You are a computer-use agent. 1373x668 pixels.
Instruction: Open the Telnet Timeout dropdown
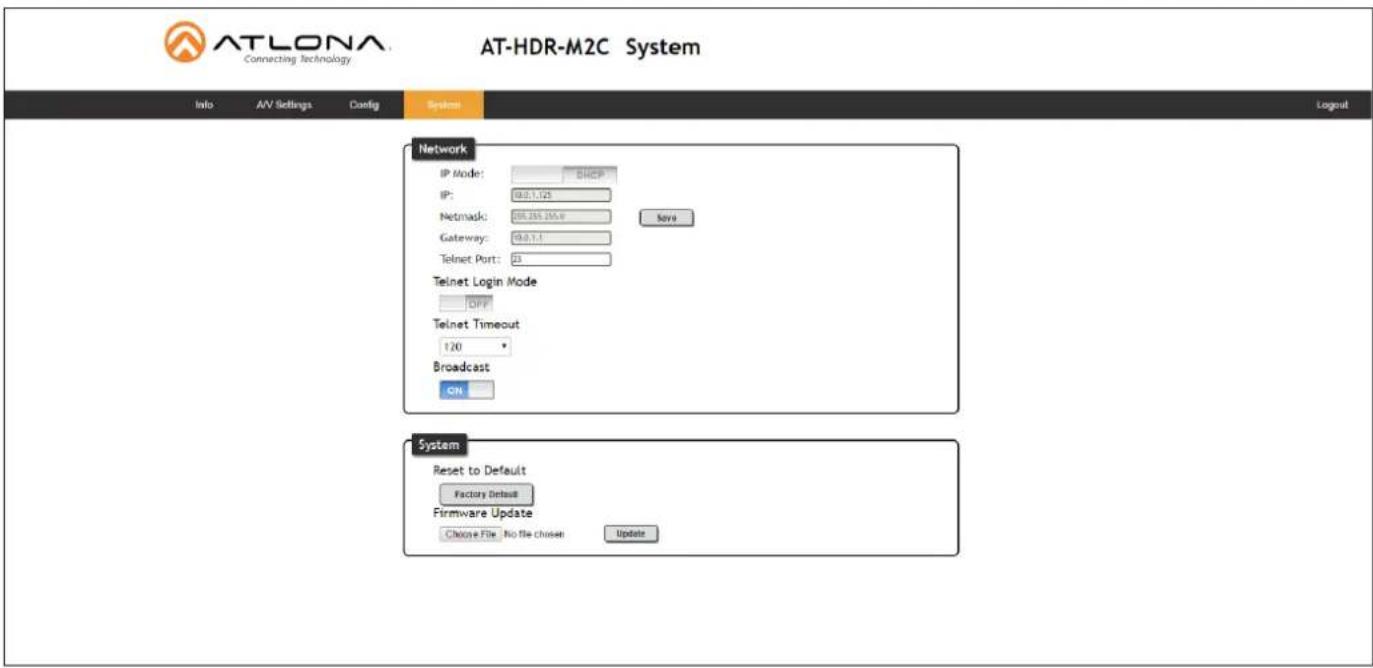[475, 347]
